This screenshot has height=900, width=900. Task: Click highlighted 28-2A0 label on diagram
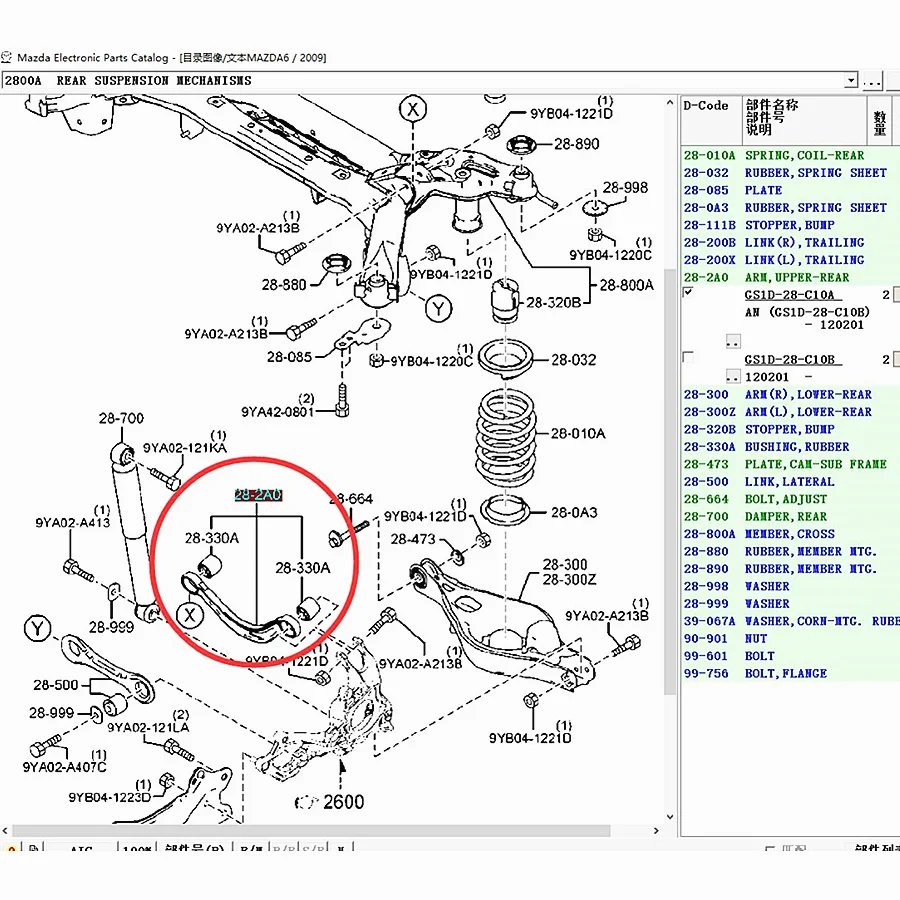(258, 495)
